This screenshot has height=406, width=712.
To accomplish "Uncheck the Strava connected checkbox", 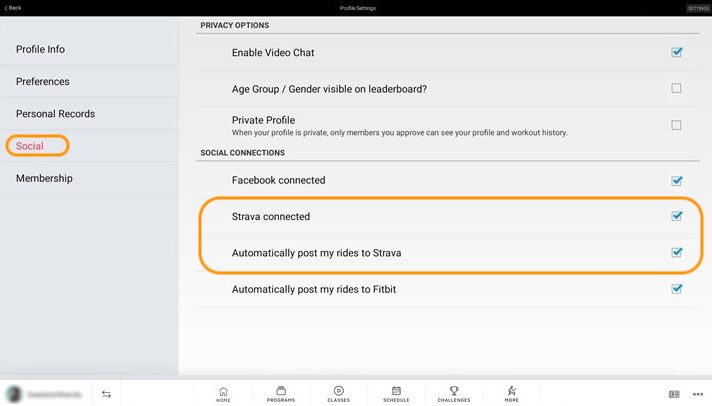I will 677,216.
